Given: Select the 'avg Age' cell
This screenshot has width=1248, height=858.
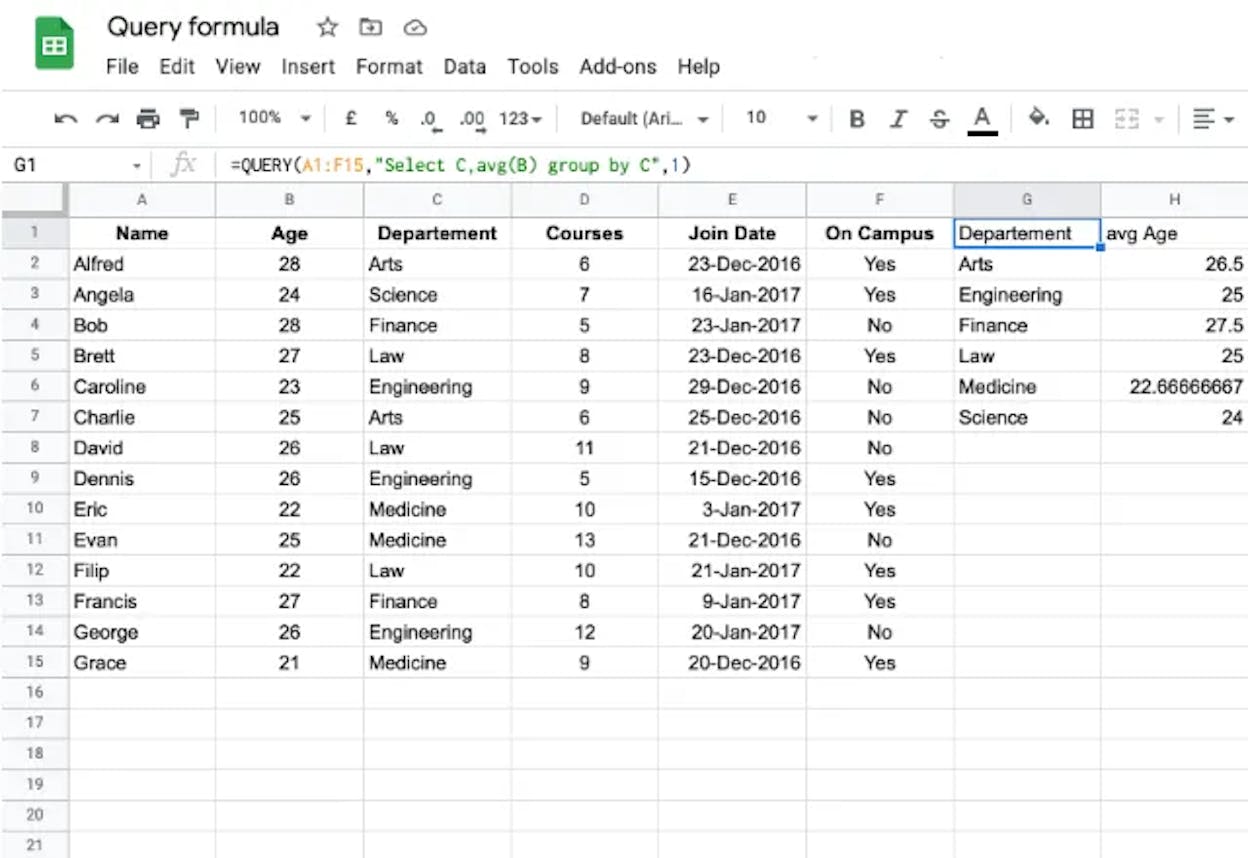Looking at the screenshot, I should tap(1175, 233).
